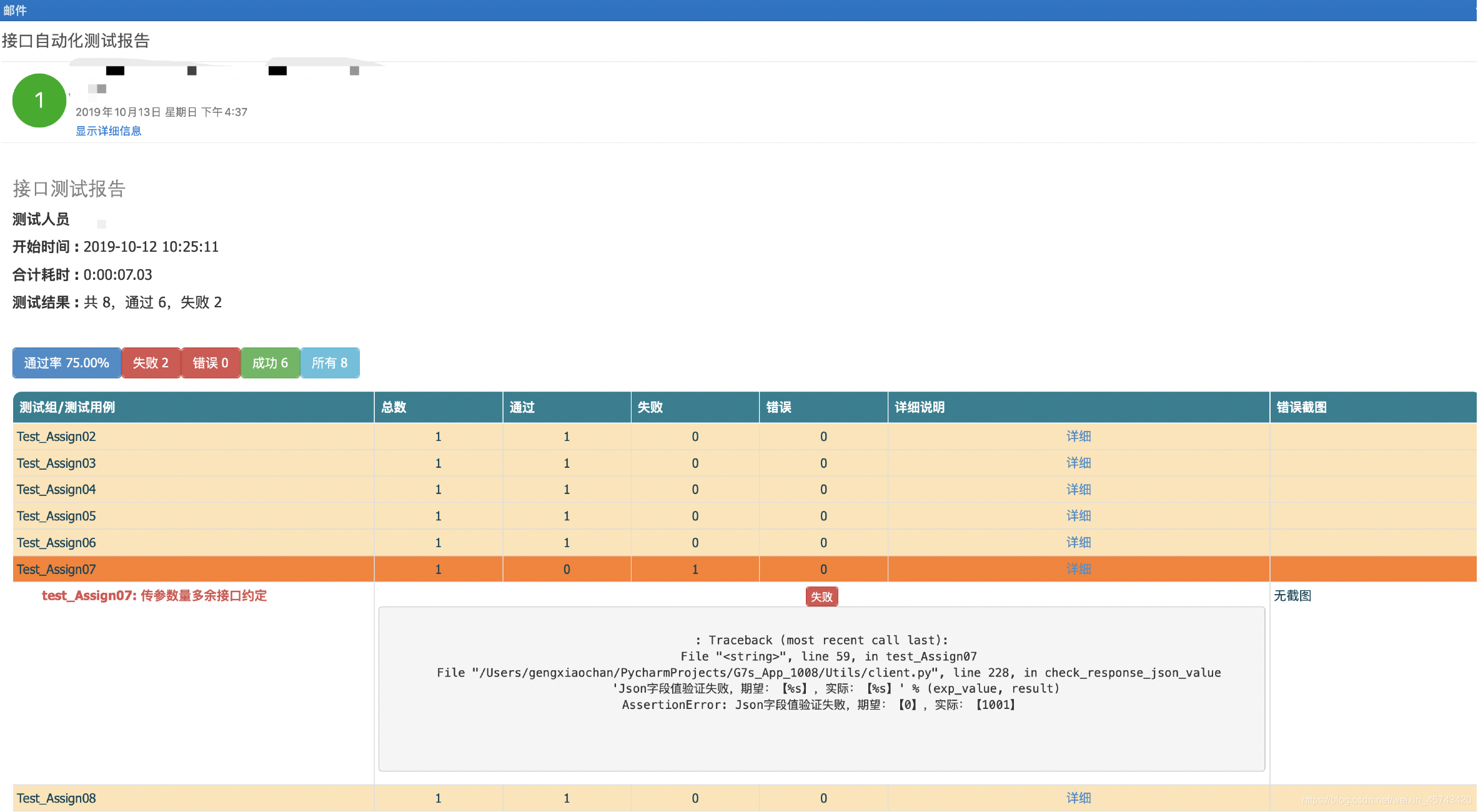
Task: Click the 测试结果 summary line
Action: click(x=117, y=302)
